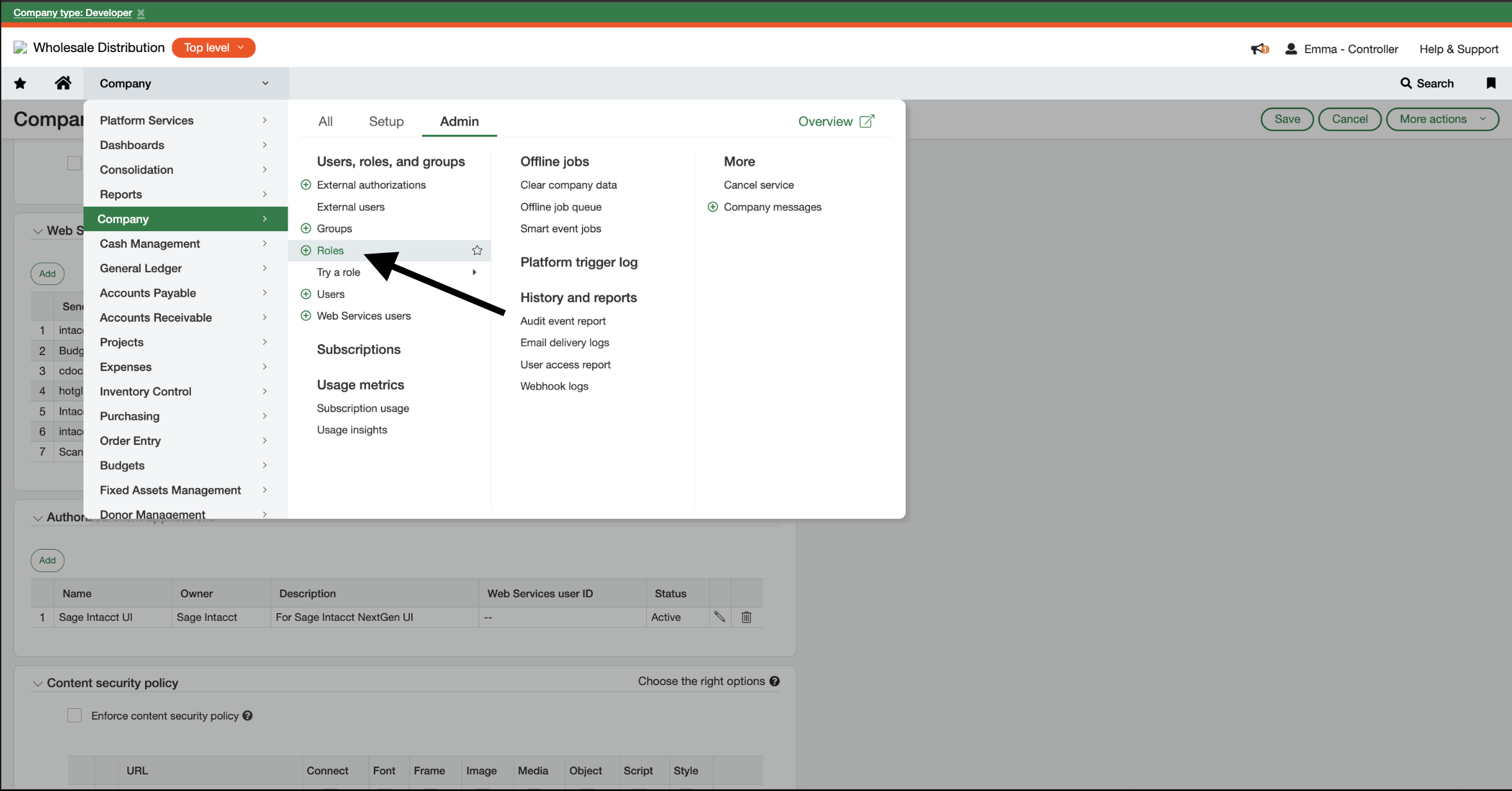
Task: Click the announcements megaphone icon
Action: pos(1260,49)
